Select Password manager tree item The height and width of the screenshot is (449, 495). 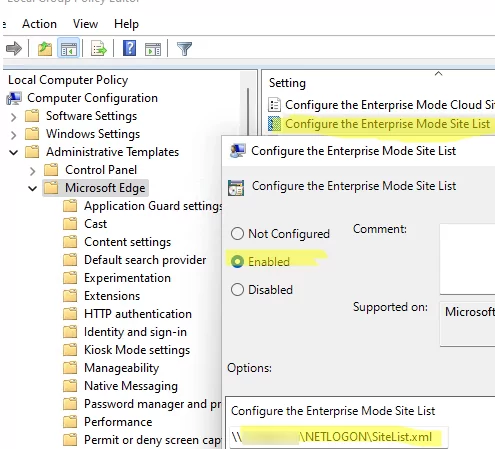pyautogui.click(x=152, y=404)
